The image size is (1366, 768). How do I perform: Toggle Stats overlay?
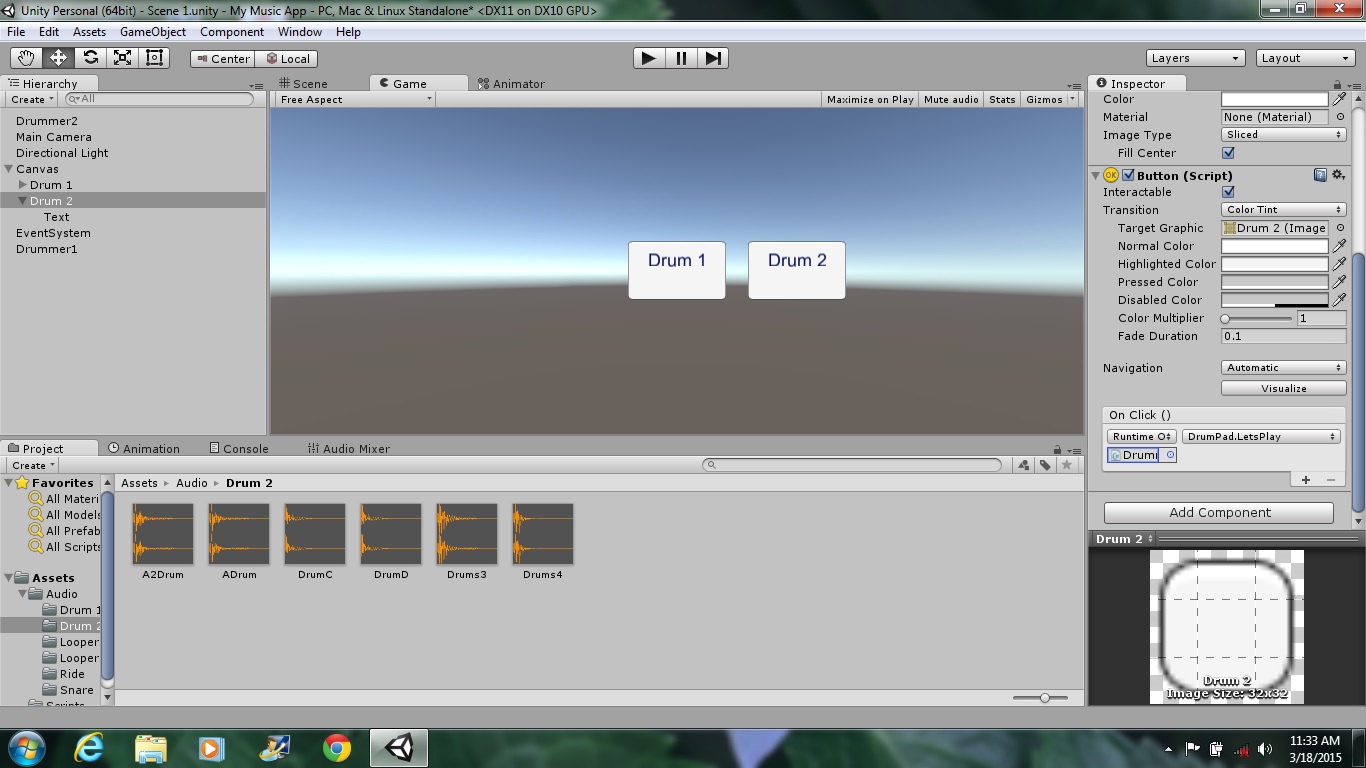click(1002, 99)
